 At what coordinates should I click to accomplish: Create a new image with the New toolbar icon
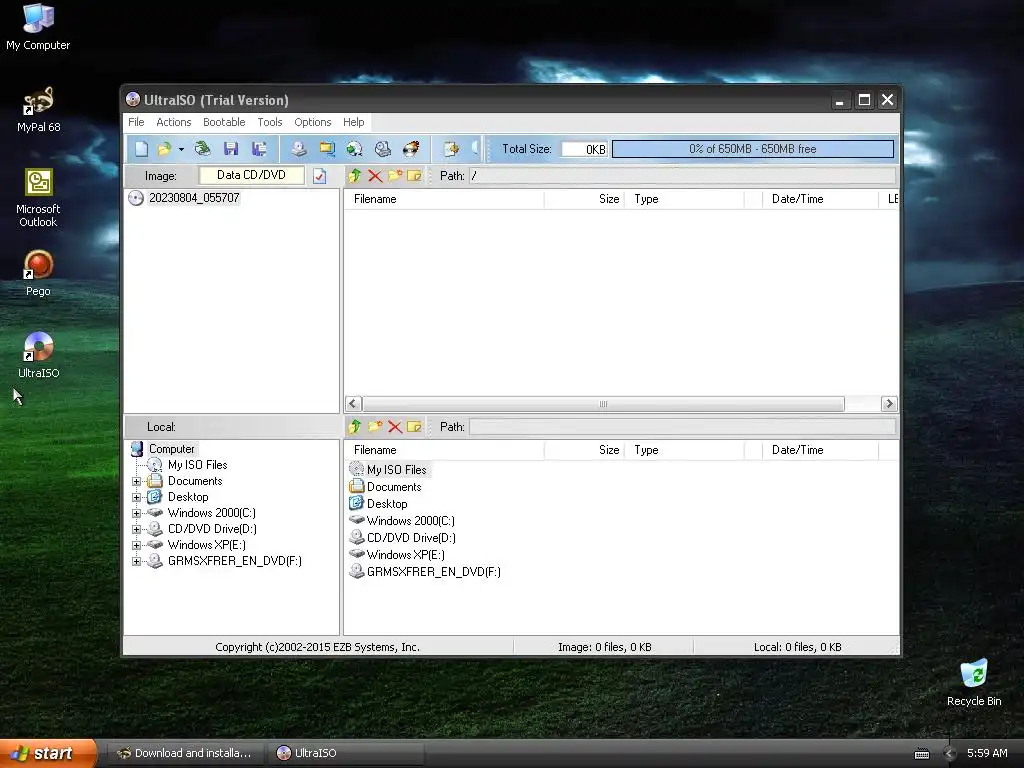[141, 149]
